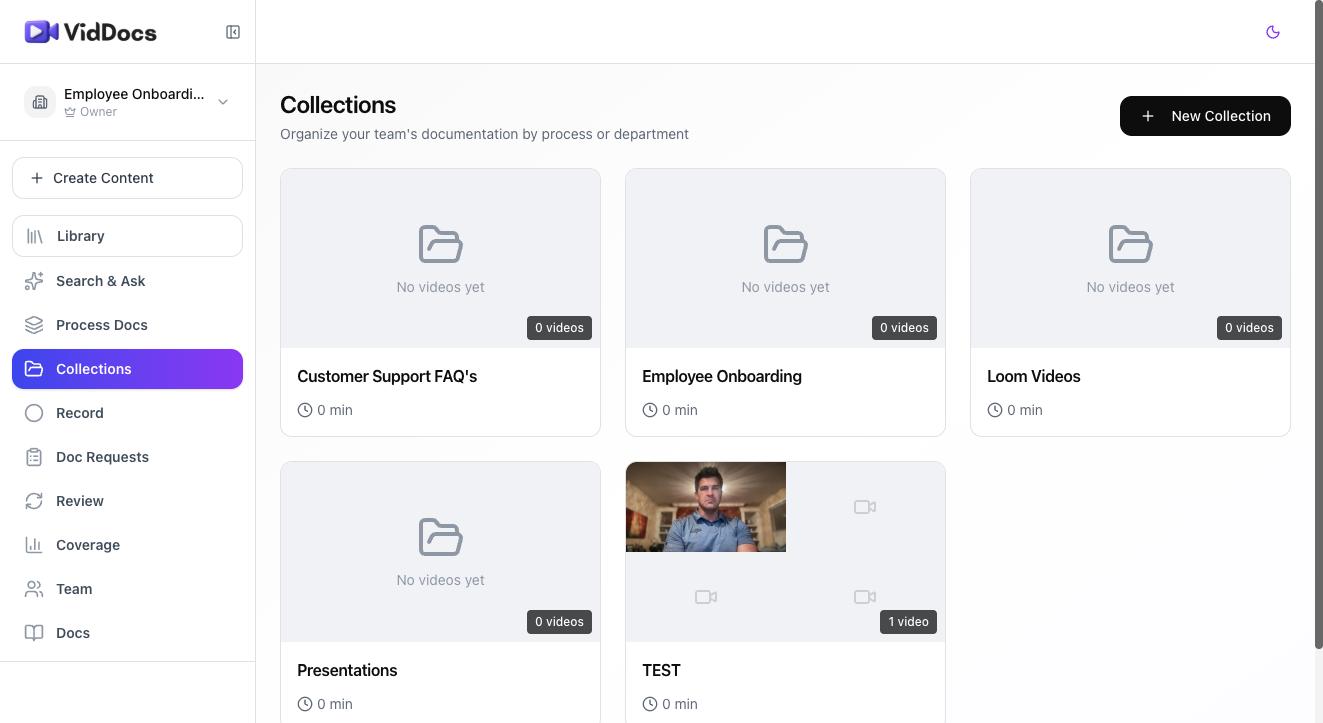The height and width of the screenshot is (723, 1323).
Task: Click Create Content button
Action: [127, 178]
